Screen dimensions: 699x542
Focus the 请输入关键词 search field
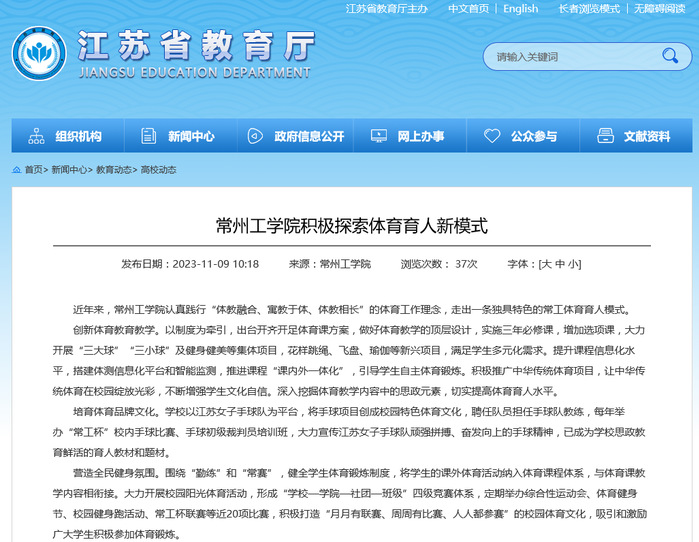565,57
